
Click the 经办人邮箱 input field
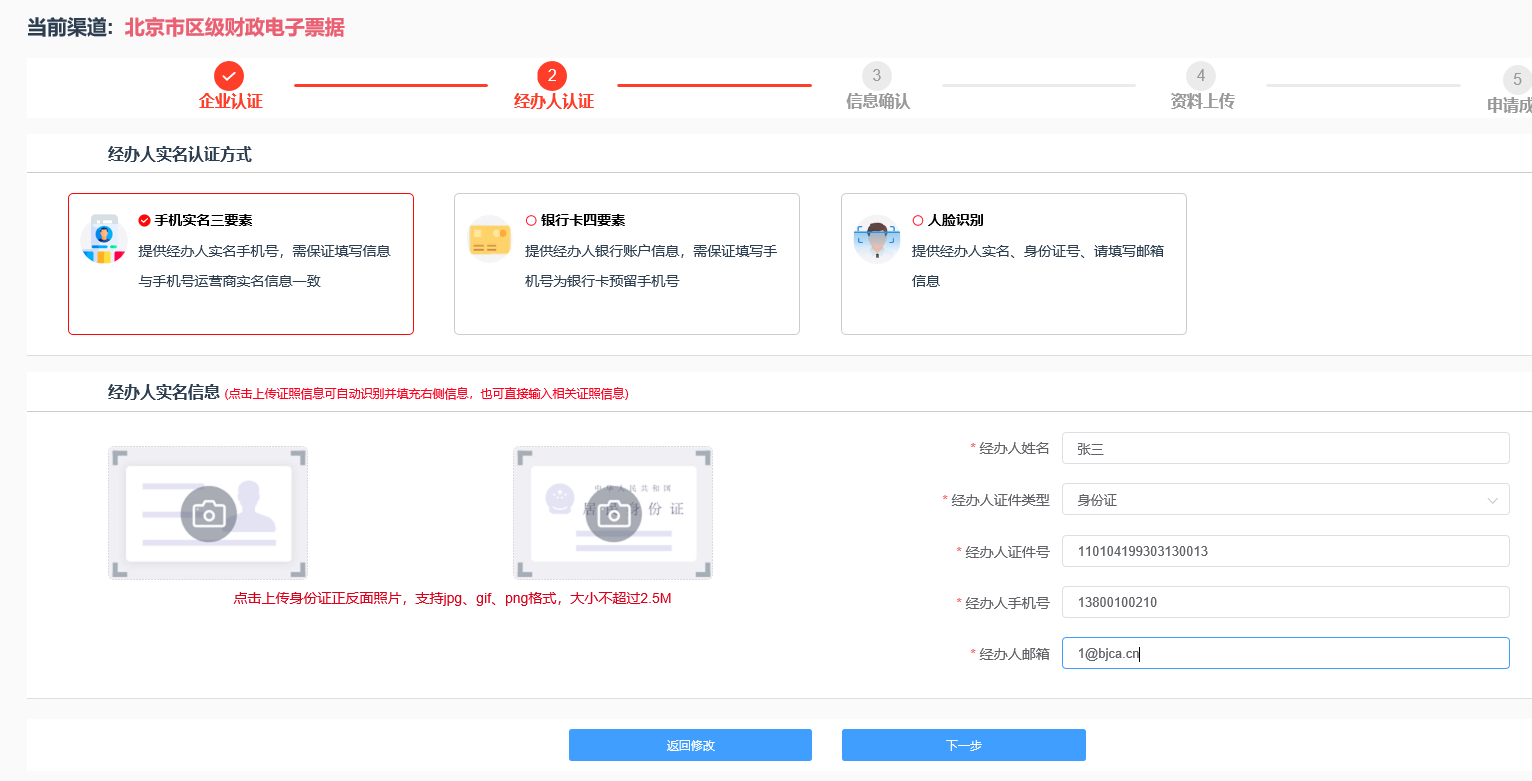(1284, 654)
